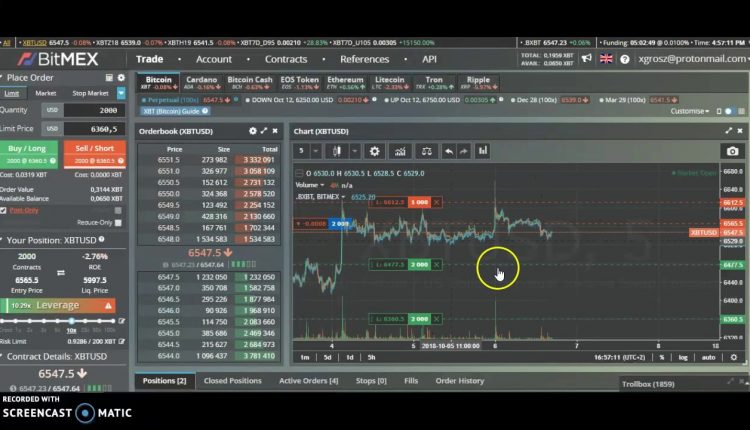Screen dimensions: 750x430
Task: Edit Risk Limit pencil icon
Action: tap(121, 342)
